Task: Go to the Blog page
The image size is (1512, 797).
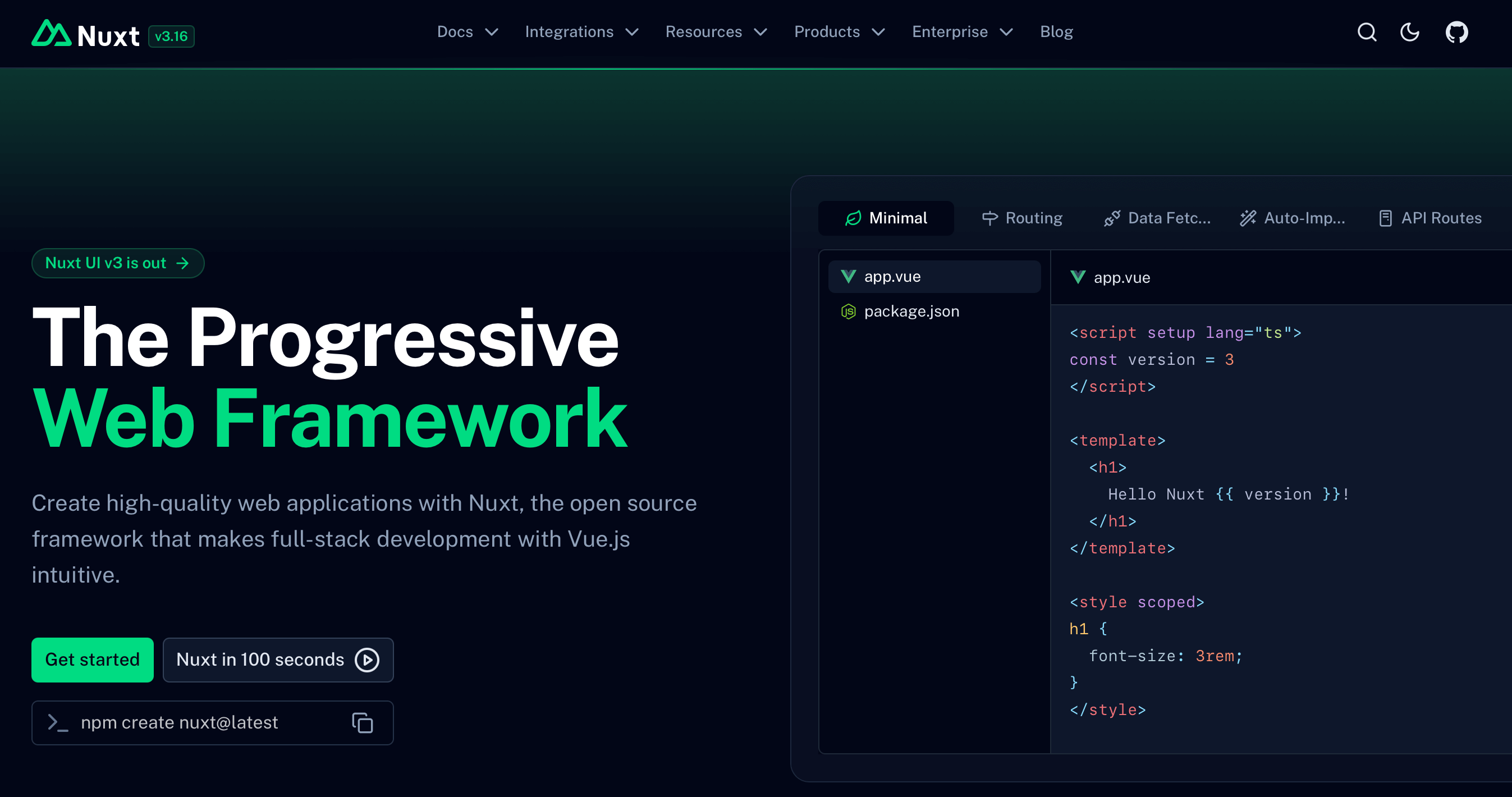Action: tap(1056, 31)
